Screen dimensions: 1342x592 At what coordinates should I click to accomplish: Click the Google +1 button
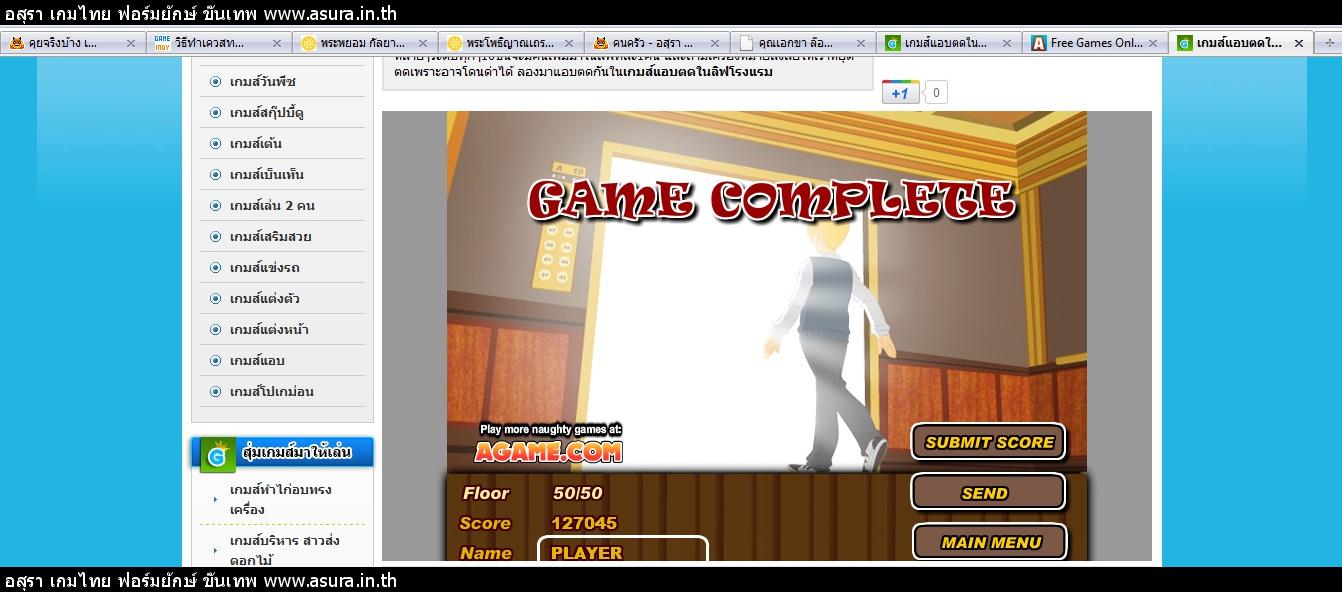(900, 93)
